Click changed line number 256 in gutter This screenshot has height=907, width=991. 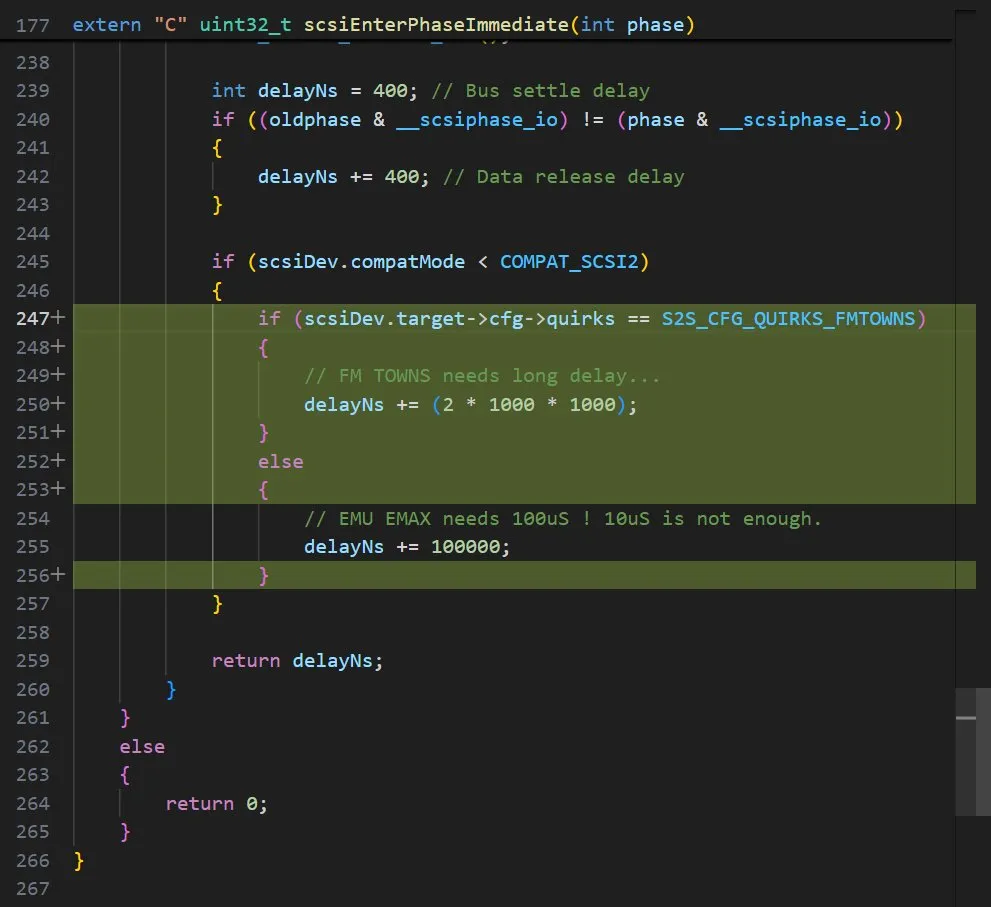(33, 576)
